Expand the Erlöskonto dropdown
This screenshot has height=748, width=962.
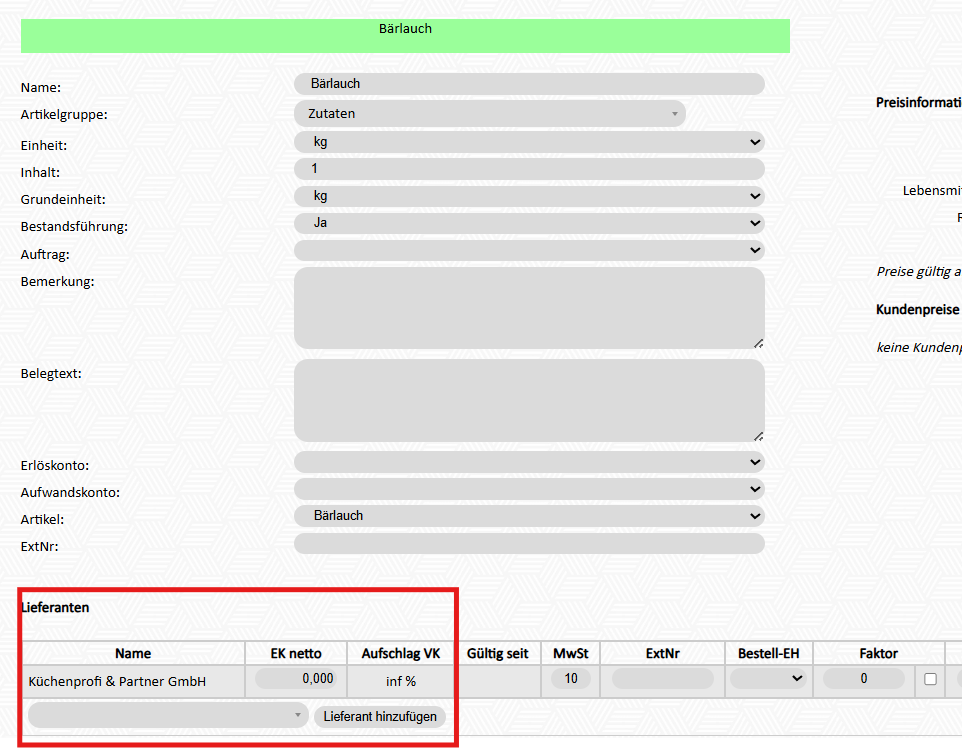point(529,462)
